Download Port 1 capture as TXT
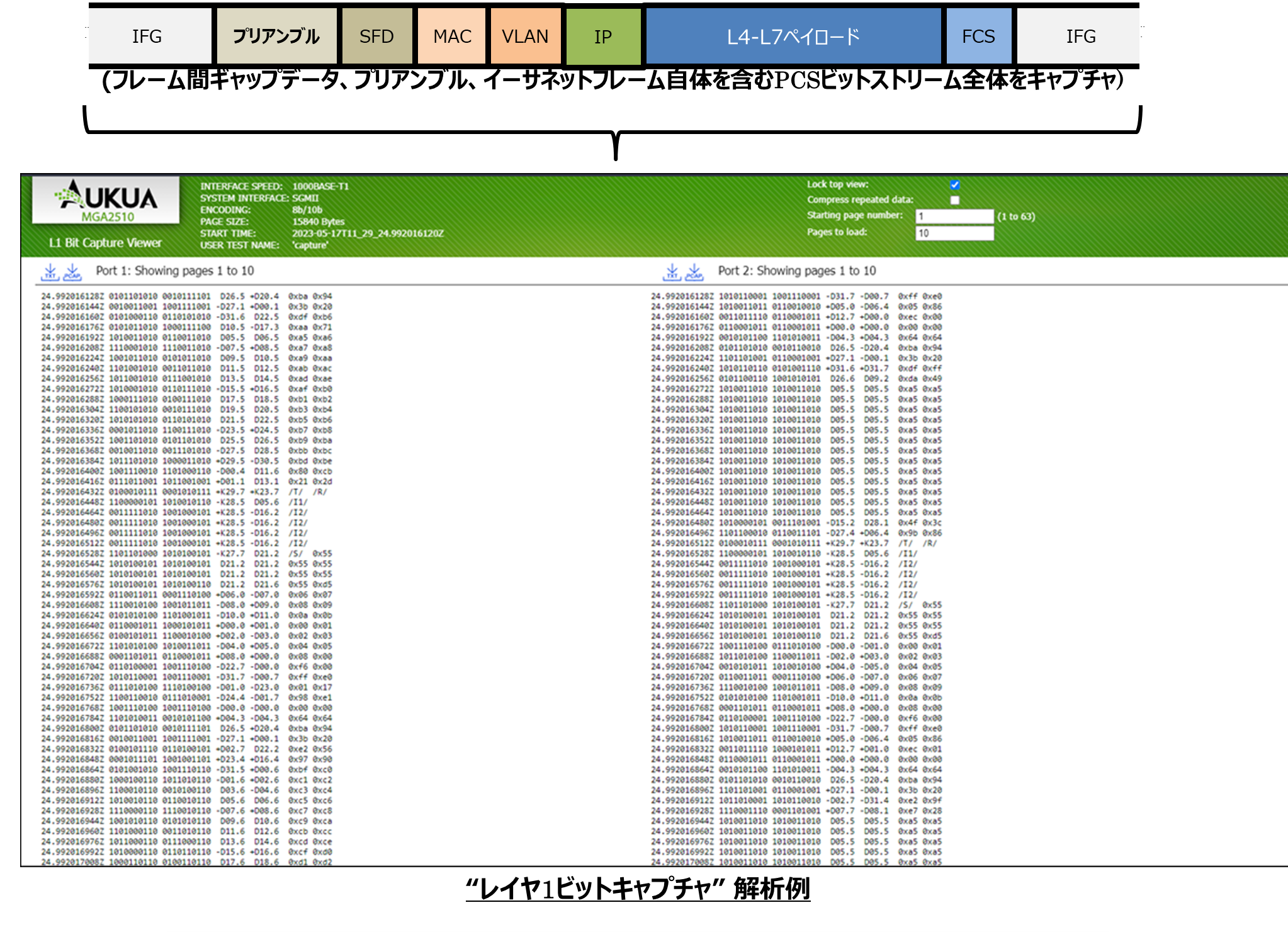The image size is (1288, 932). [50, 272]
